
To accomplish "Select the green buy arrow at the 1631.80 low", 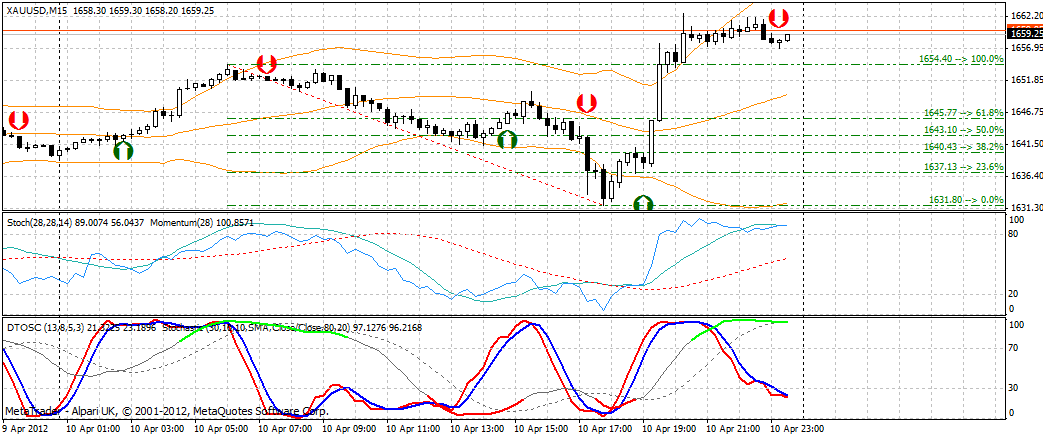I will pos(643,202).
